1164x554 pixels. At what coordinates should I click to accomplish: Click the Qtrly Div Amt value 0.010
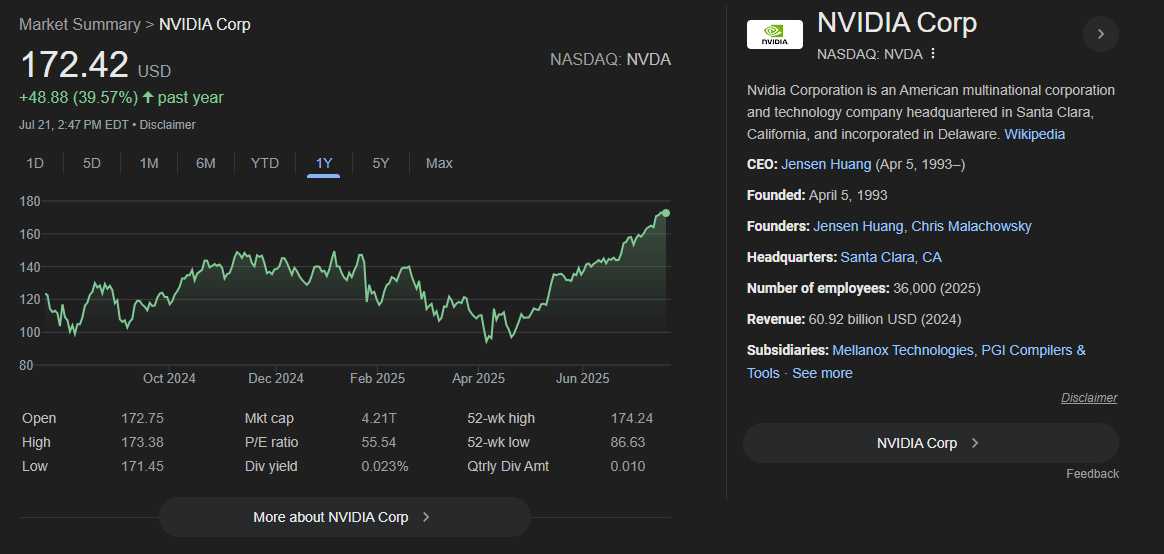click(628, 466)
